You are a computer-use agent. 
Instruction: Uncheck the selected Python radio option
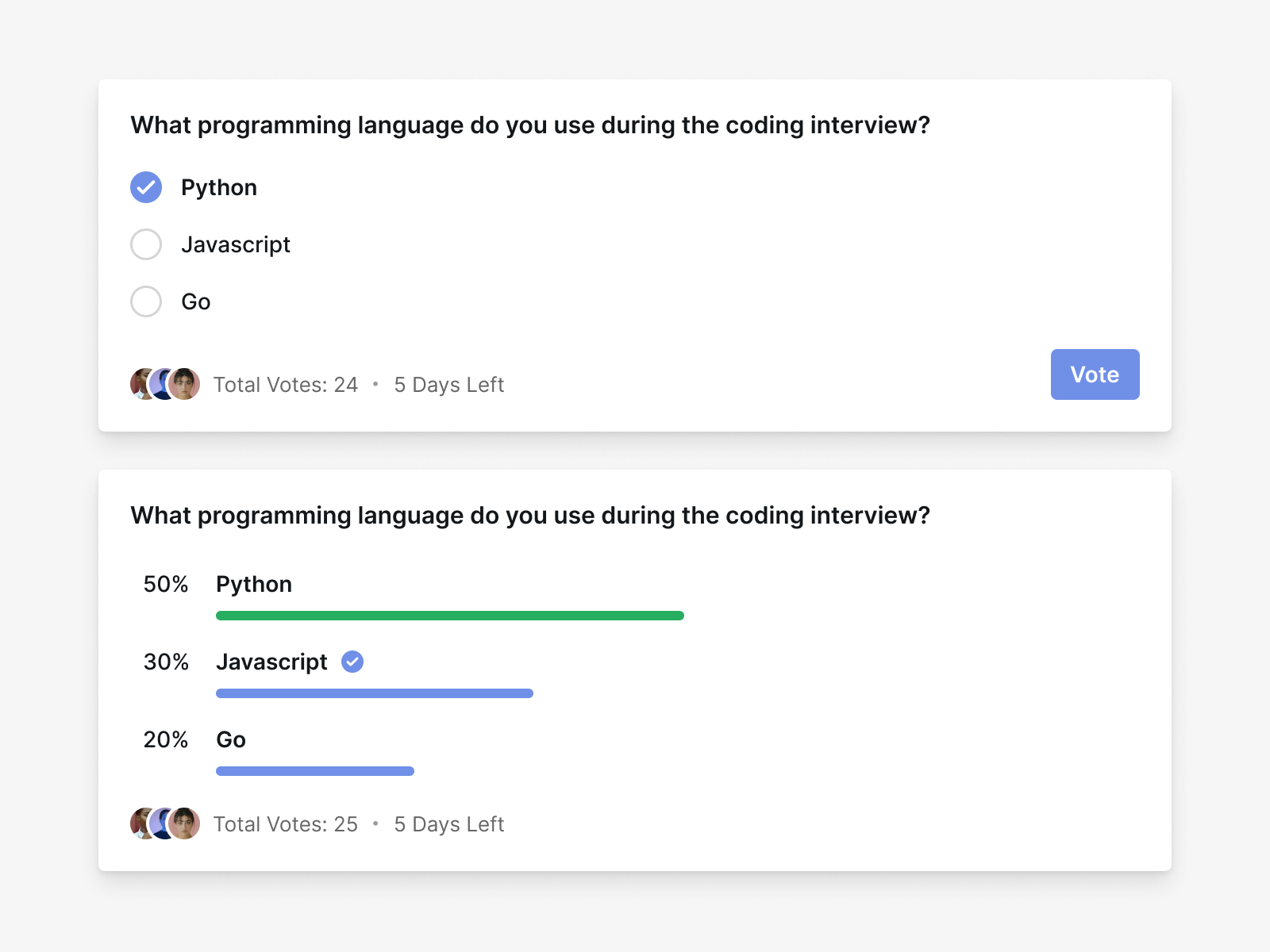[146, 187]
